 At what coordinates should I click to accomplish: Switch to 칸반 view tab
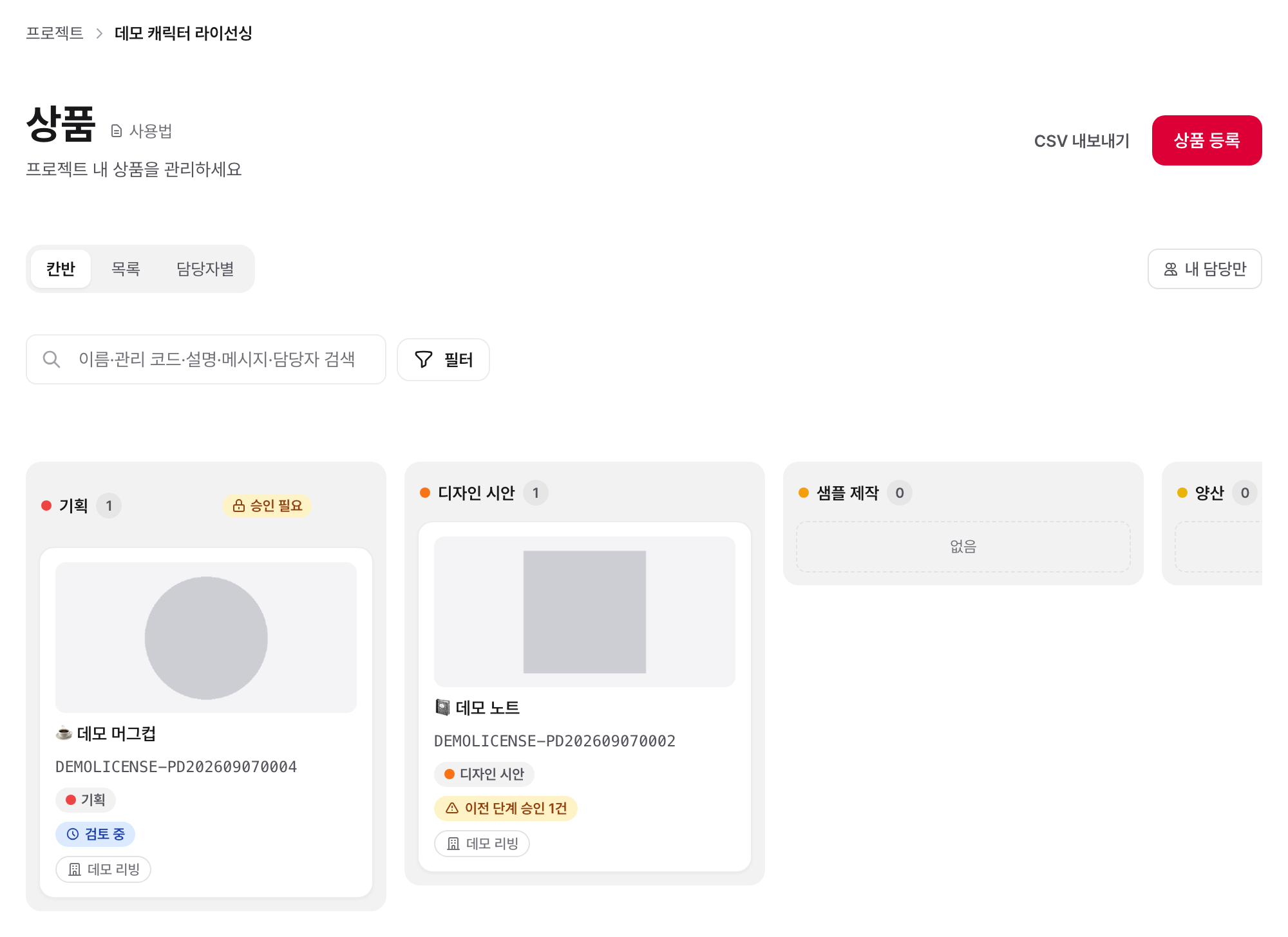(x=61, y=269)
